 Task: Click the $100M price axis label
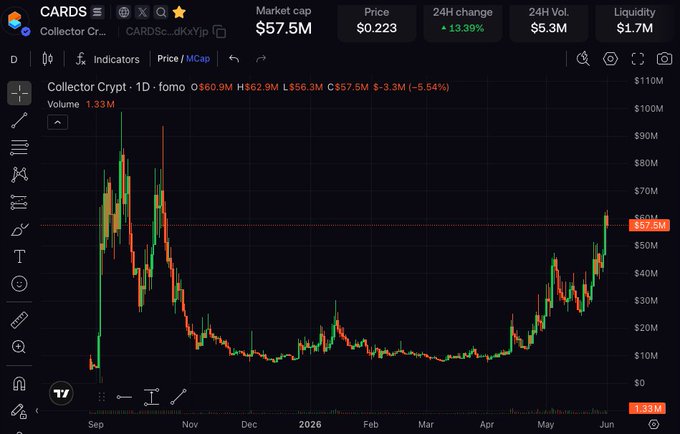coord(649,108)
